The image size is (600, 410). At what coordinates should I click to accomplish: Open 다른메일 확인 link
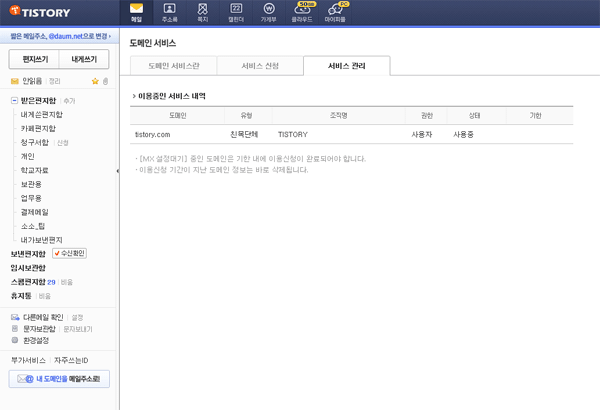tap(43, 317)
